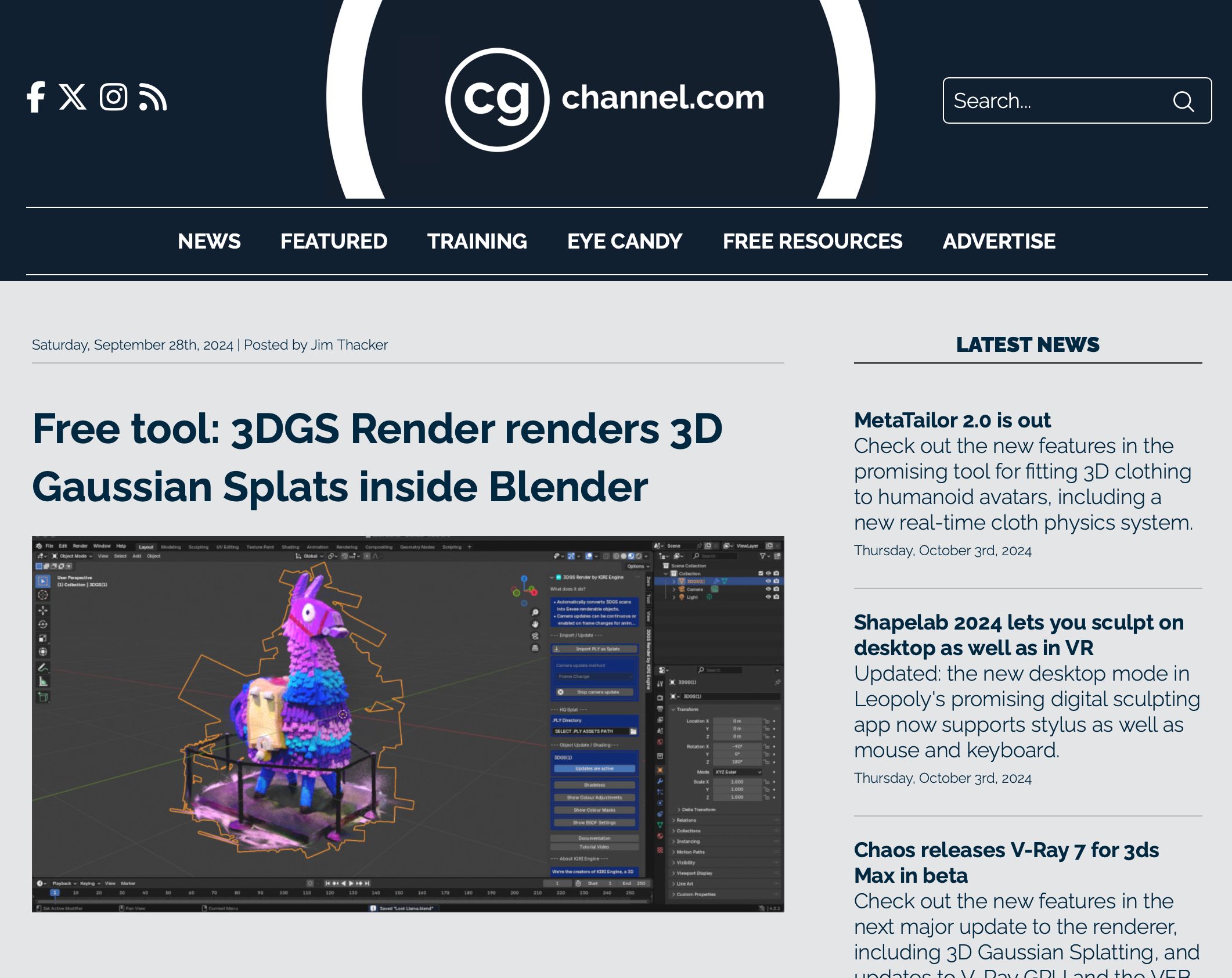Viewport: 1232px width, 978px height.
Task: Click the LATEST NEWS heading
Action: point(1028,344)
